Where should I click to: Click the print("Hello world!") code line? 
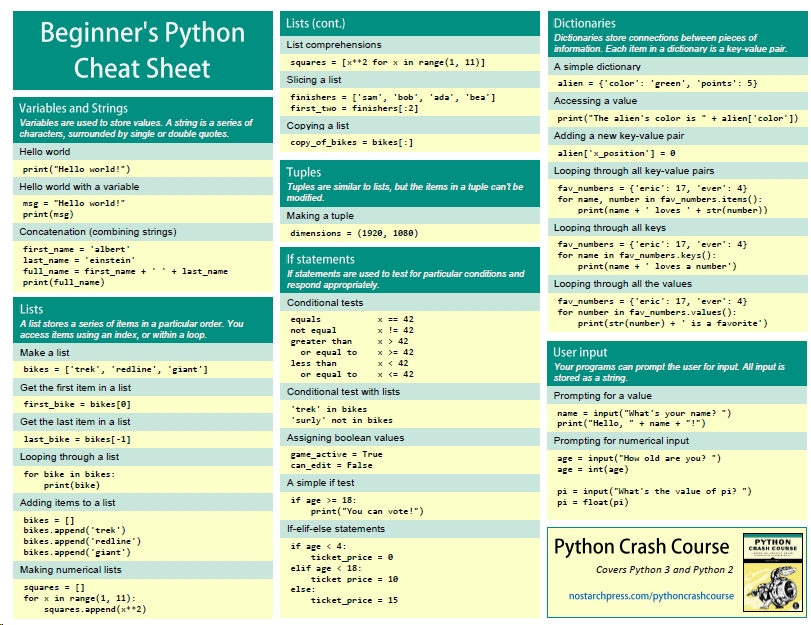click(x=77, y=169)
